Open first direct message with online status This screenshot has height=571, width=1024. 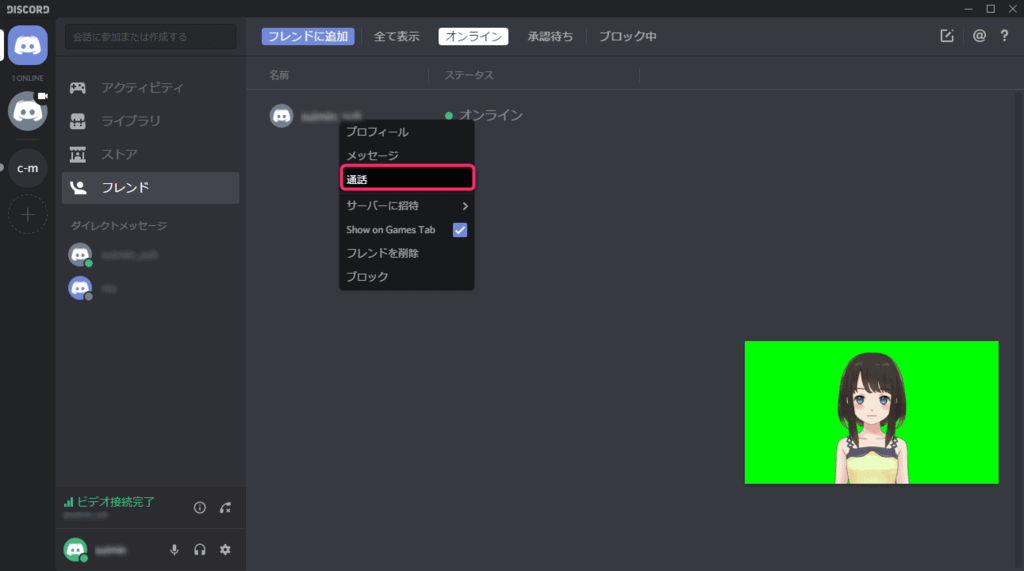[x=150, y=255]
